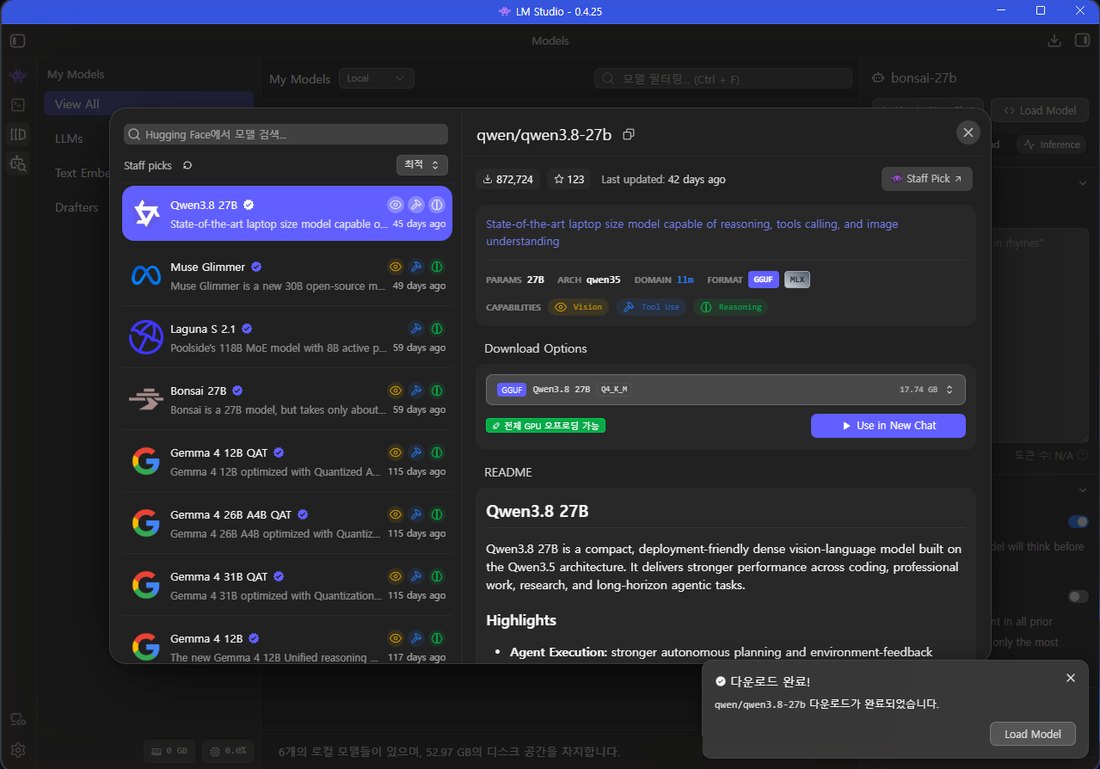Image resolution: width=1100 pixels, height=769 pixels.
Task: Click the vision eye icon on Qwen3.8 27B
Action: [x=396, y=205]
